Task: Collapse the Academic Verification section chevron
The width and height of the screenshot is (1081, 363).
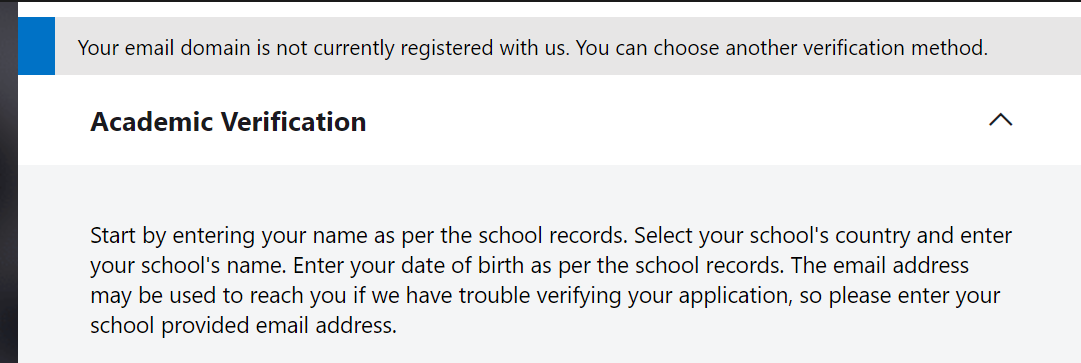Action: point(1000,121)
